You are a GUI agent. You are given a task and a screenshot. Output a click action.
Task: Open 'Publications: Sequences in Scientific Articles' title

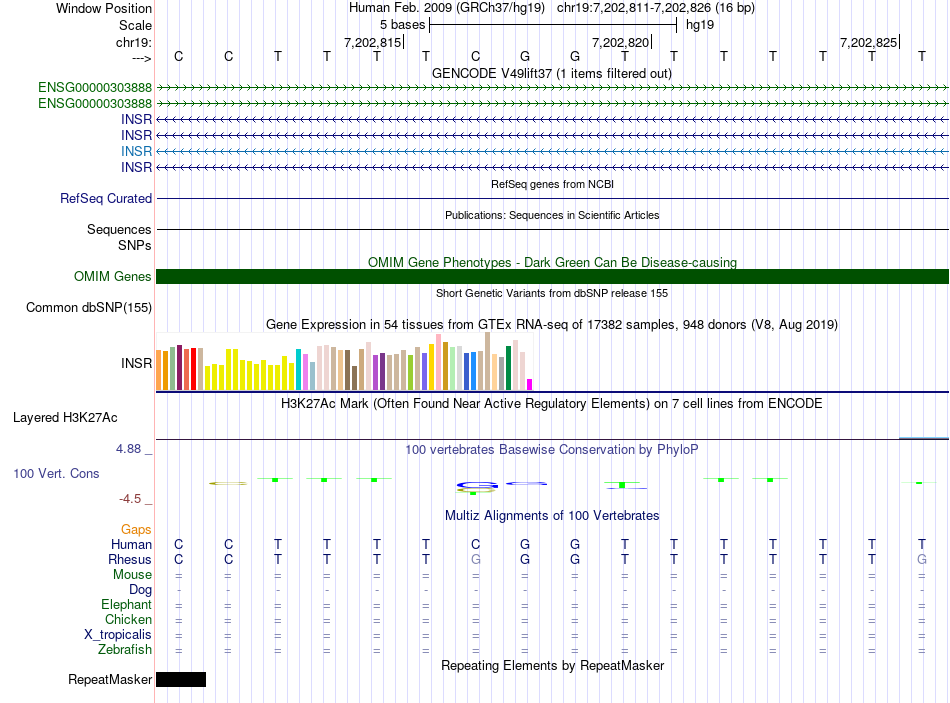552,215
